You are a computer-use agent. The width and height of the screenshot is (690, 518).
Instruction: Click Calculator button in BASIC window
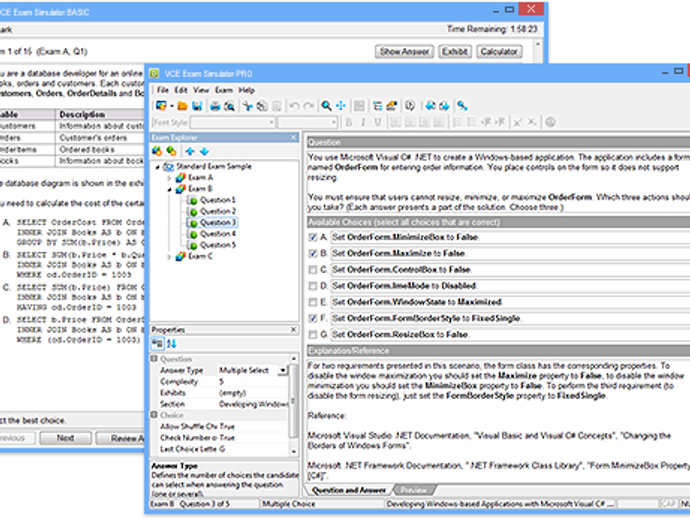(499, 51)
